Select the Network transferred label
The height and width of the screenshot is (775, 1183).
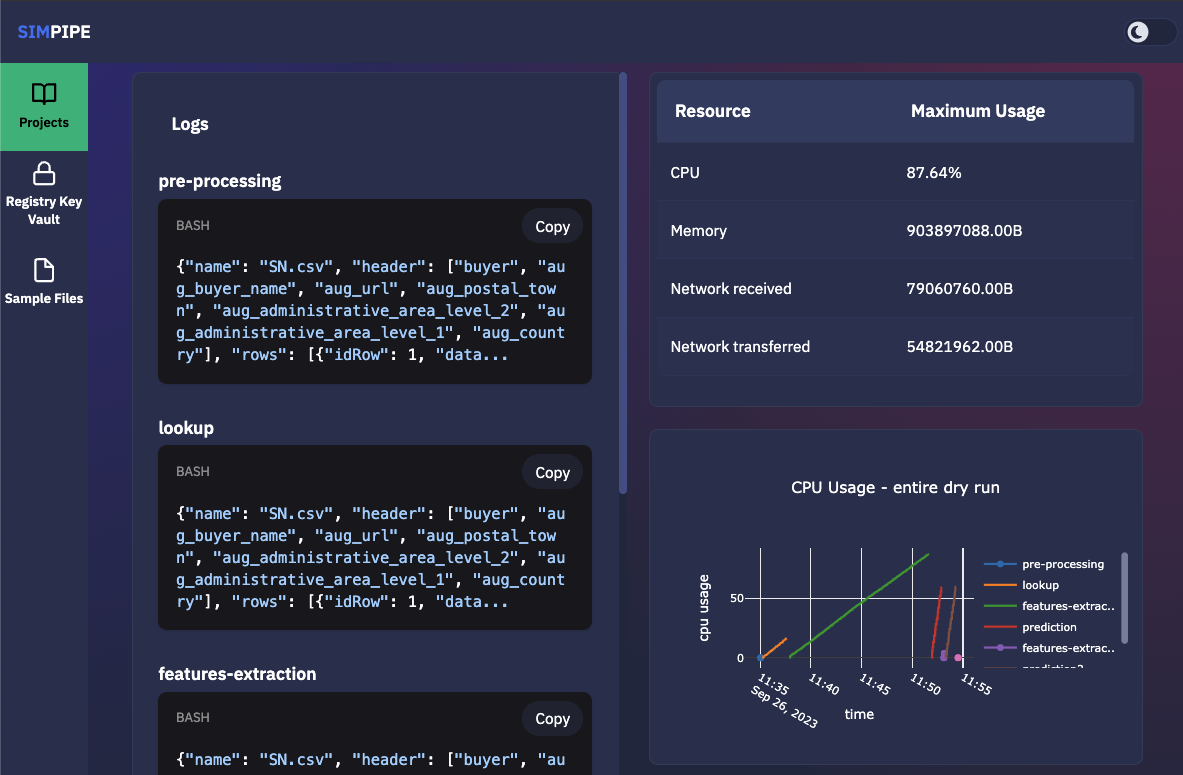point(740,347)
